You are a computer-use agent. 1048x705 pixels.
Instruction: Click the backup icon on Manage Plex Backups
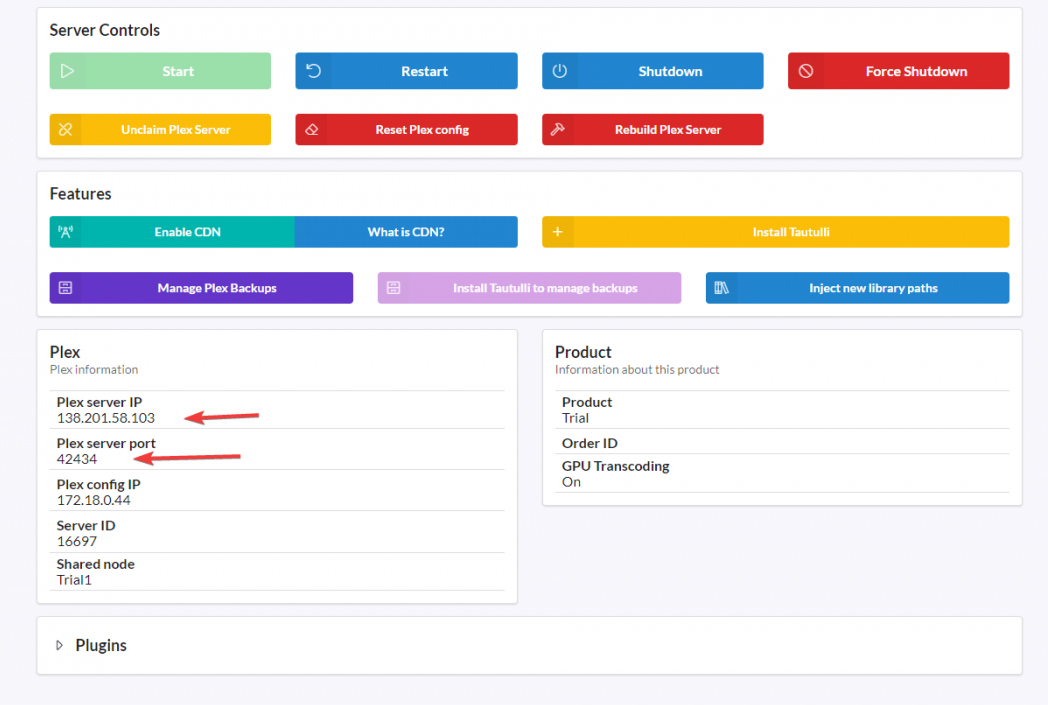click(x=65, y=287)
